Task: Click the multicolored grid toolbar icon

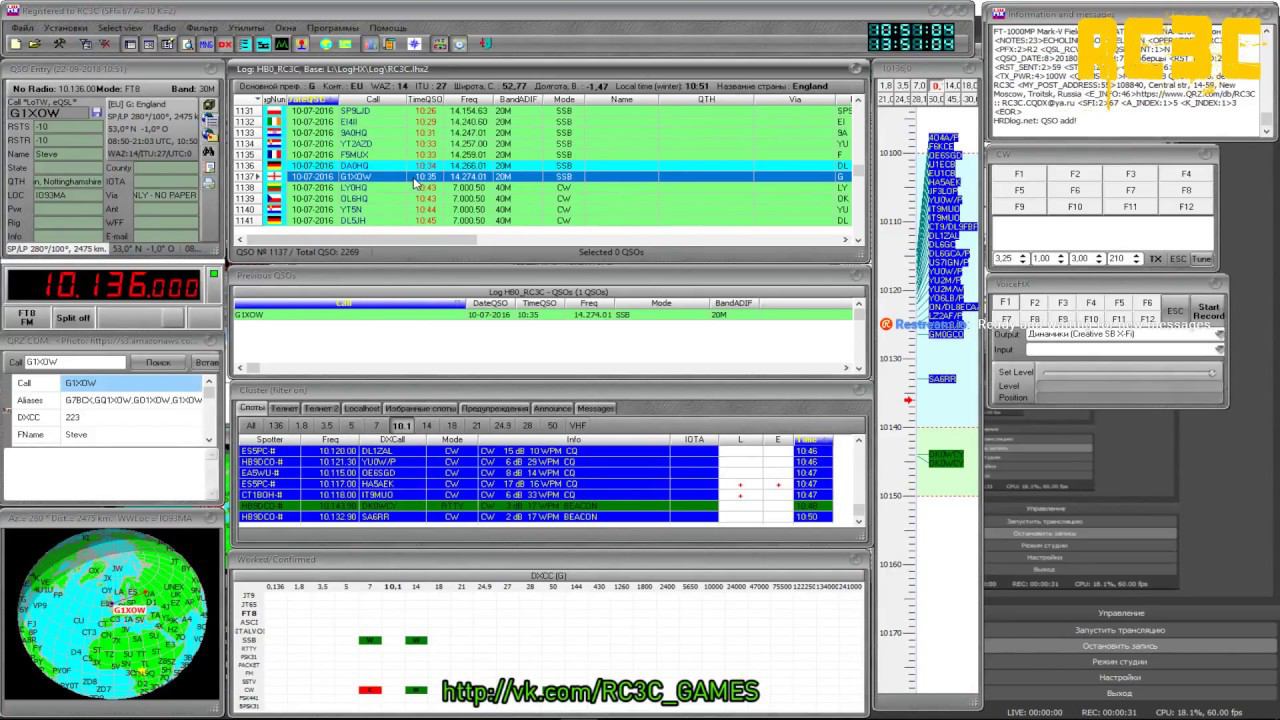Action: (x=439, y=44)
